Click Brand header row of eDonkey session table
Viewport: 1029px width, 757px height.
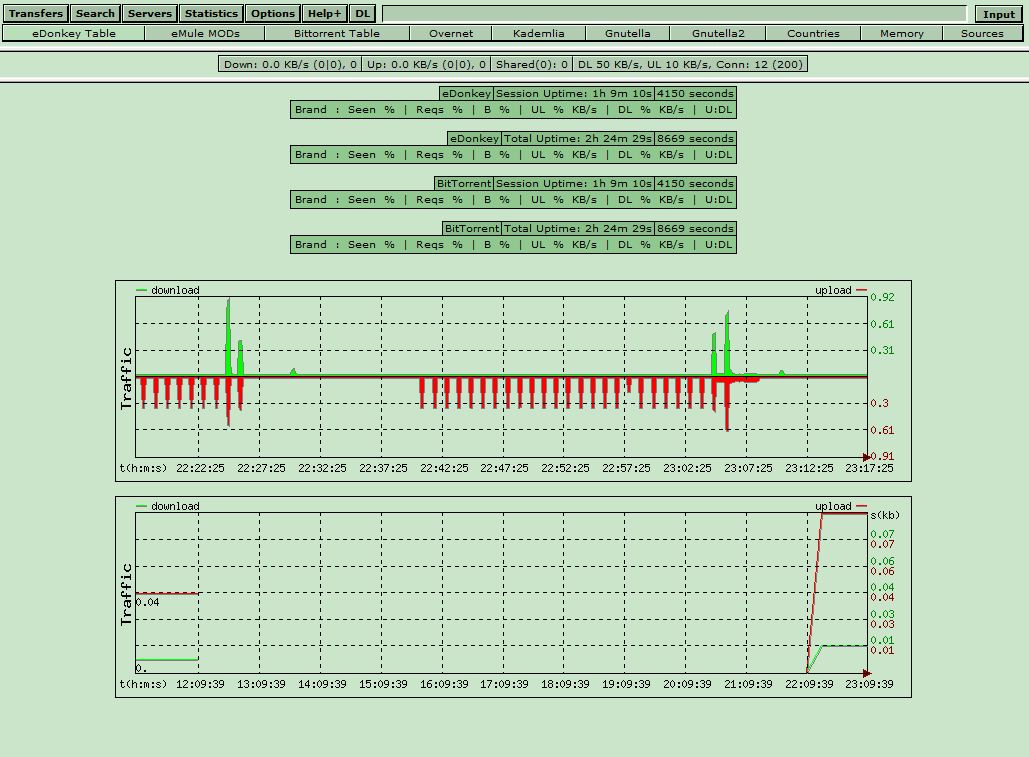click(x=513, y=110)
